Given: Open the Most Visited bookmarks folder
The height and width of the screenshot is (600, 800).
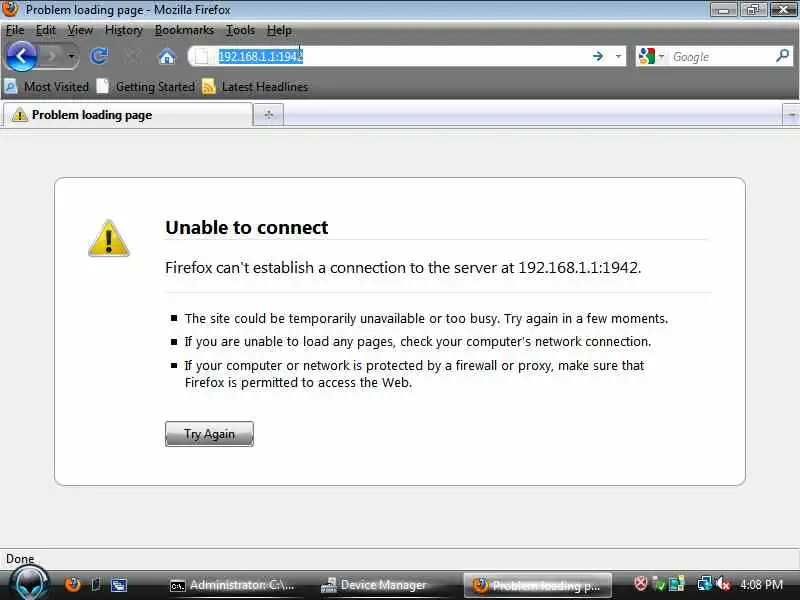Looking at the screenshot, I should 47,87.
